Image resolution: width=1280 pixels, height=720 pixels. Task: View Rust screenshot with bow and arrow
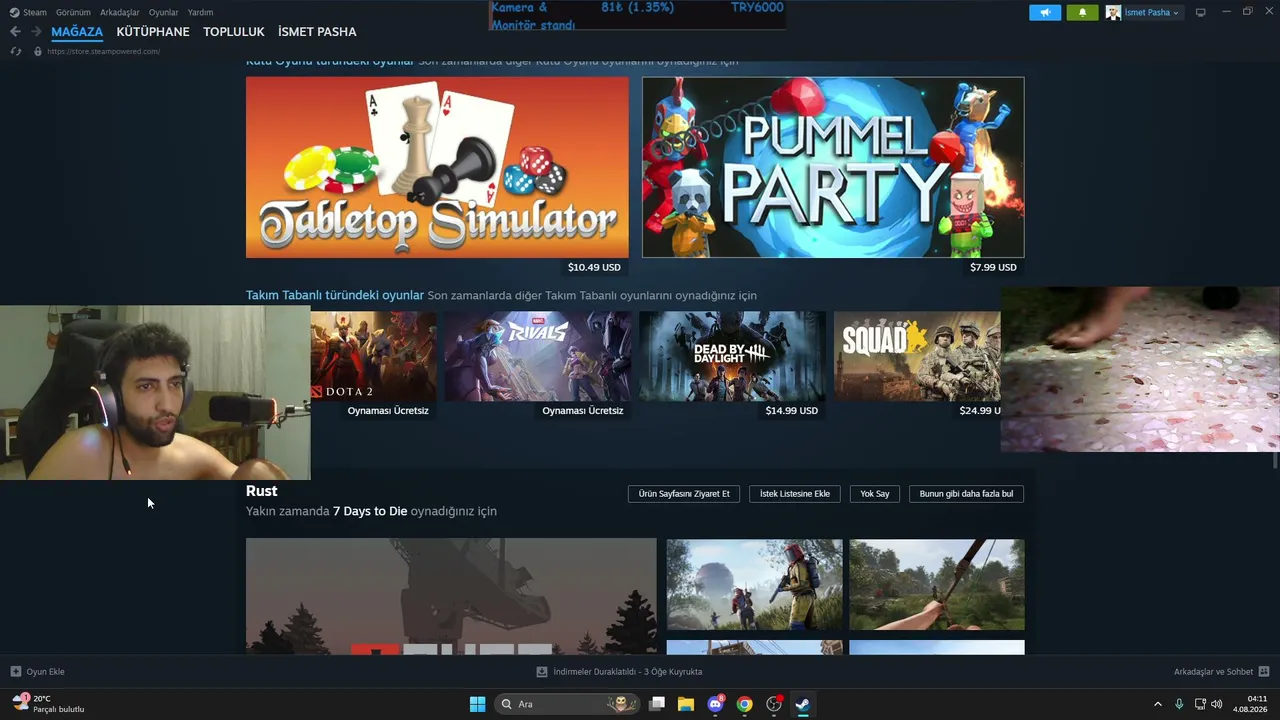click(937, 585)
